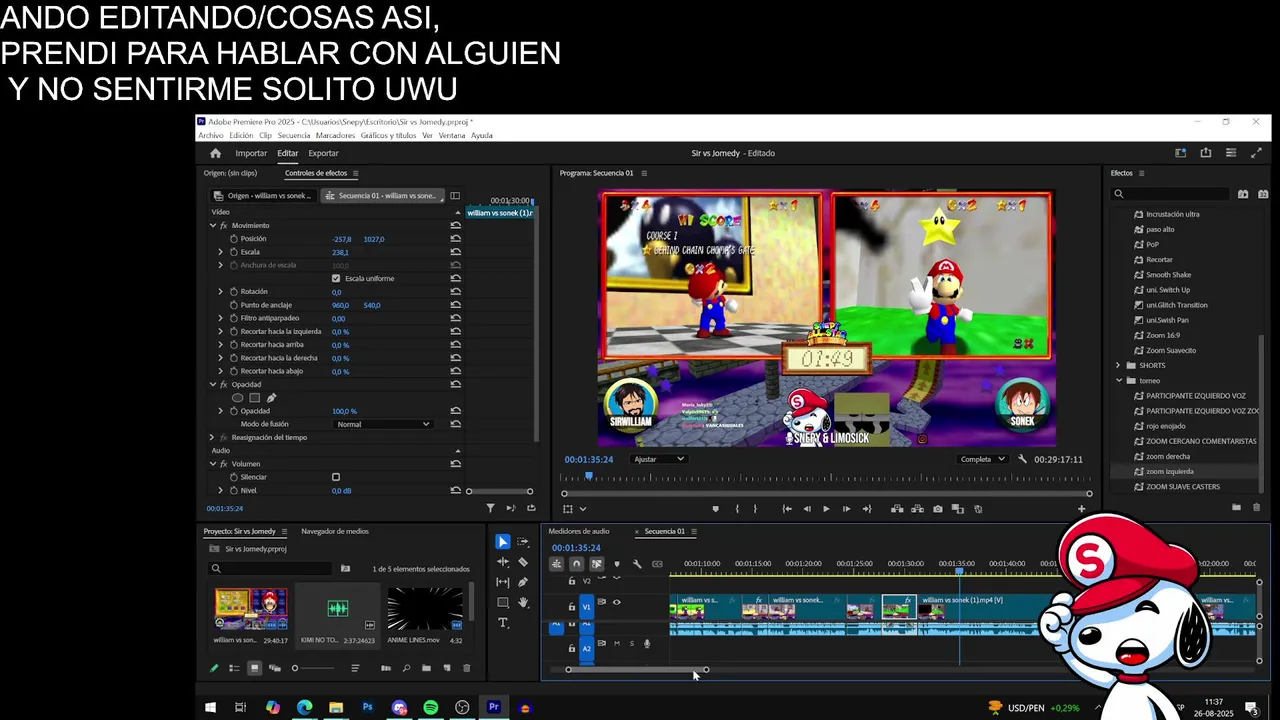The width and height of the screenshot is (1280, 720).
Task: Select ANIME LINES.mov thumbnail
Action: tap(425, 609)
